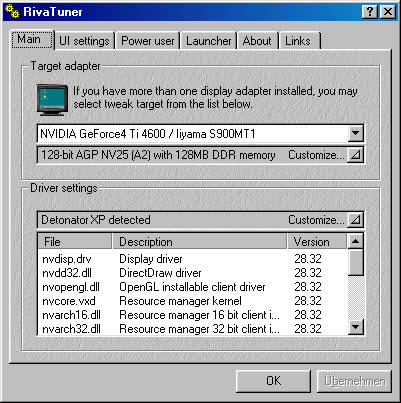
Task: Click the monitor icon in Target adapter
Action: pos(52,100)
